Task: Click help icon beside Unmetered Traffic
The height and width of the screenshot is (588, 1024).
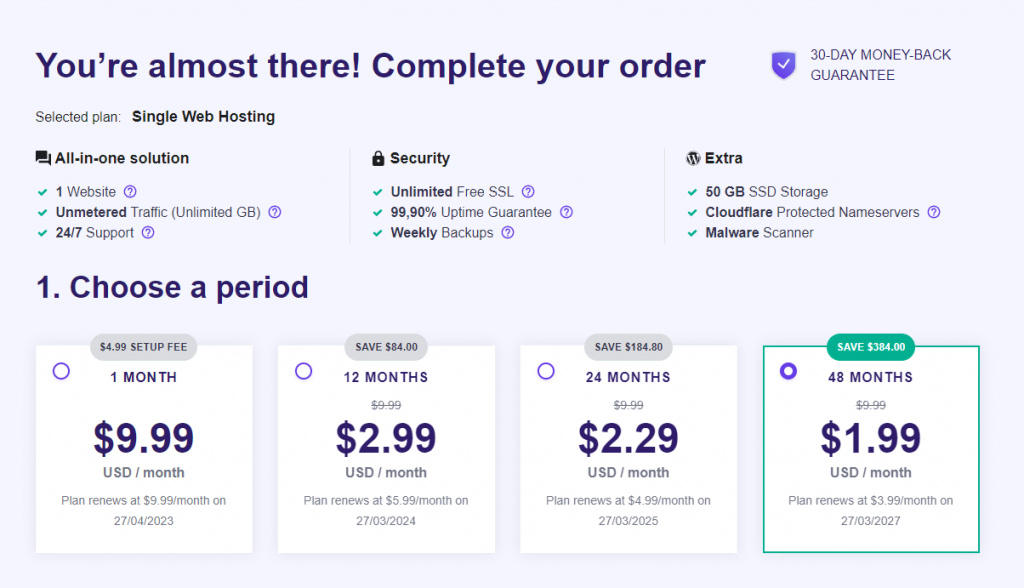Action: tap(275, 212)
